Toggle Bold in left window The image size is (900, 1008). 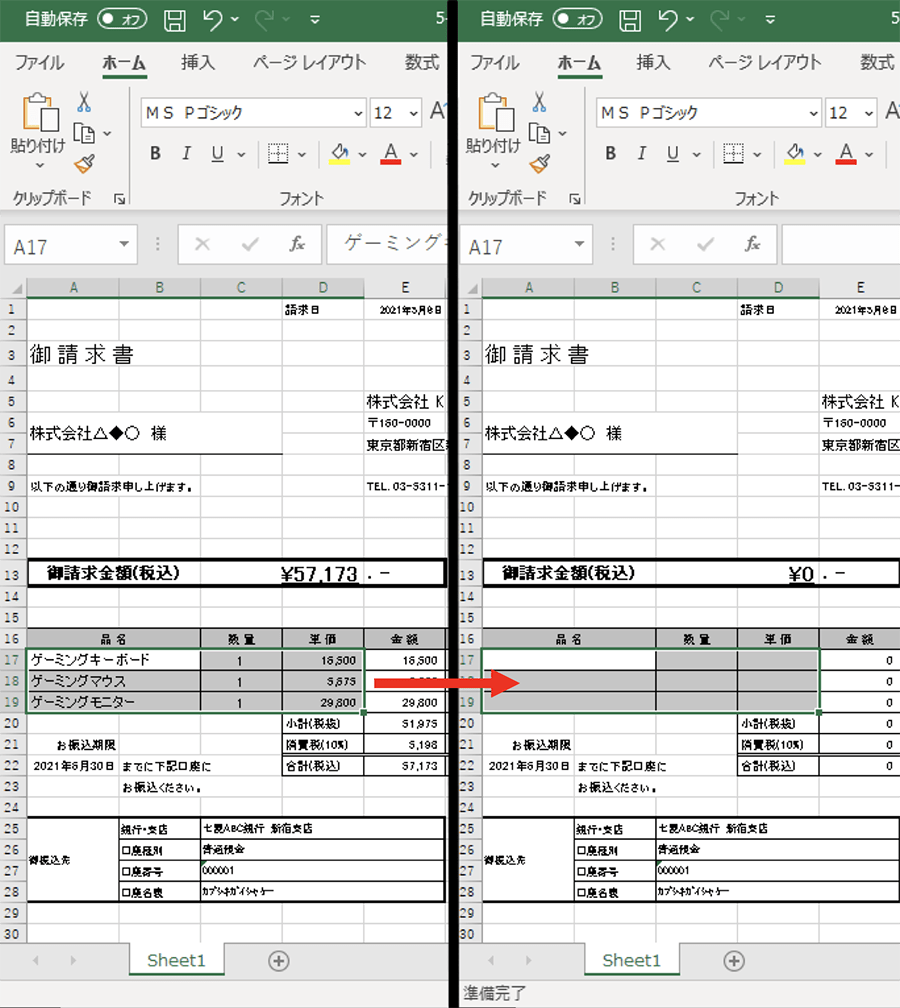click(155, 154)
